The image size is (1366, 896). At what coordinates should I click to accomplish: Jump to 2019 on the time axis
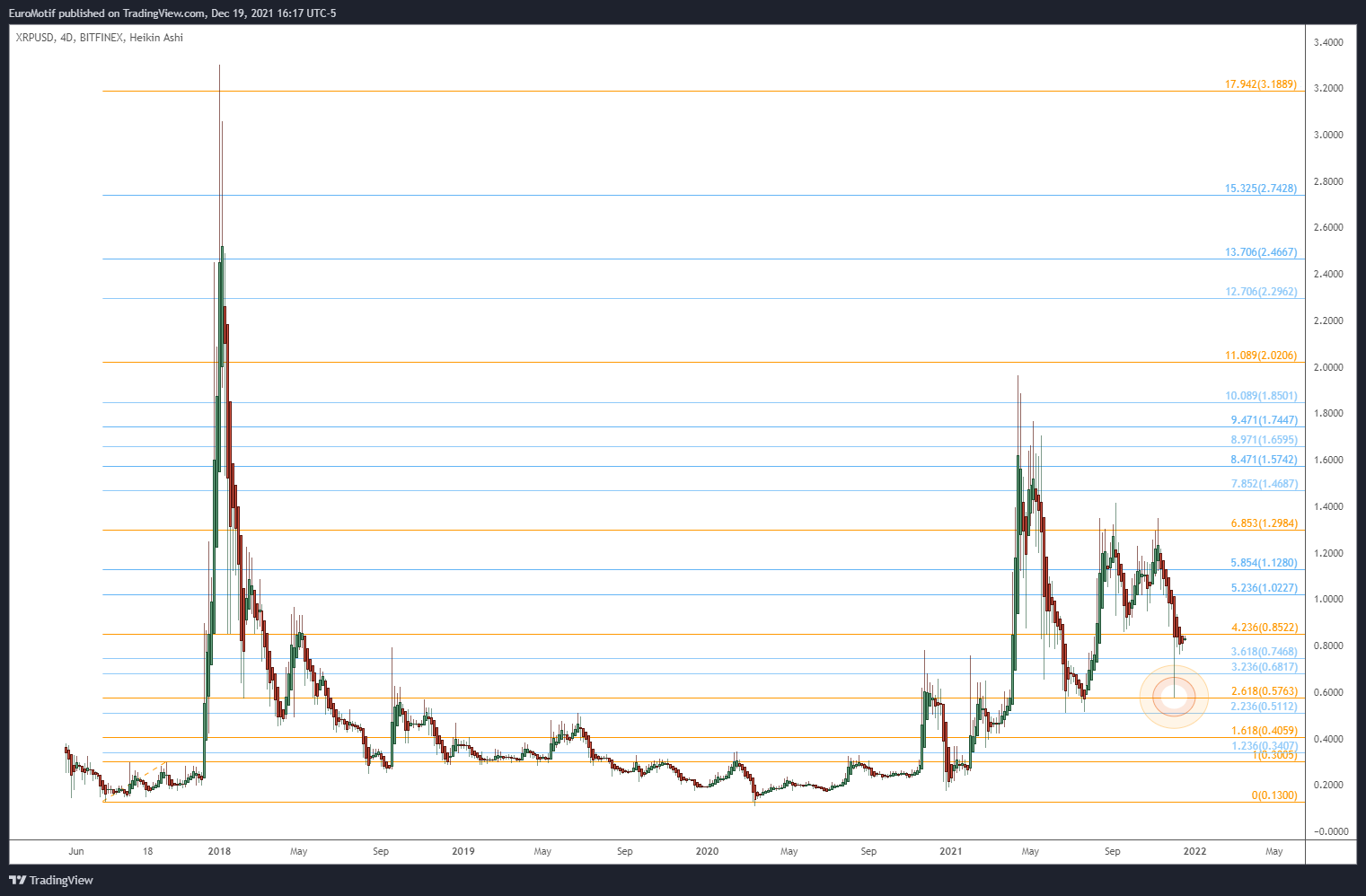[x=463, y=851]
